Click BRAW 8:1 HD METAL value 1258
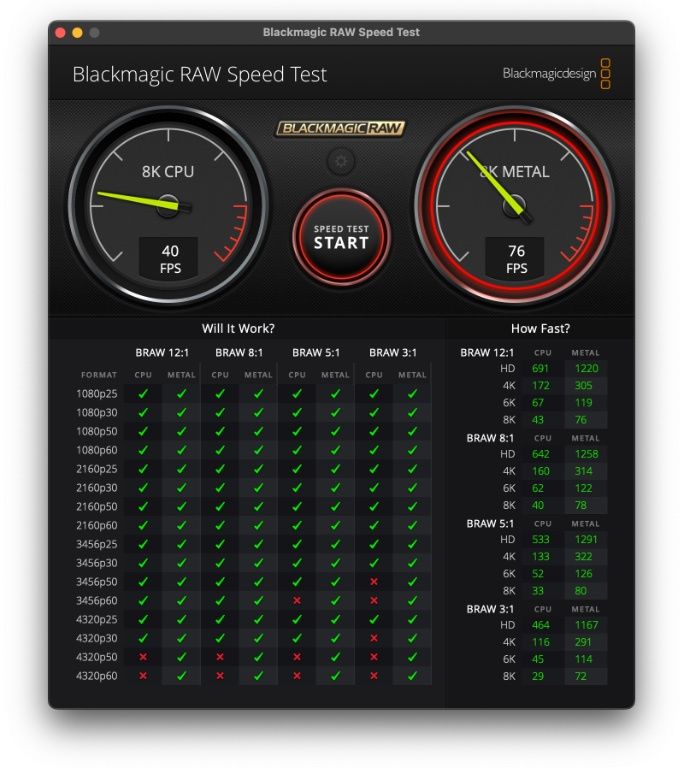 tap(586, 454)
